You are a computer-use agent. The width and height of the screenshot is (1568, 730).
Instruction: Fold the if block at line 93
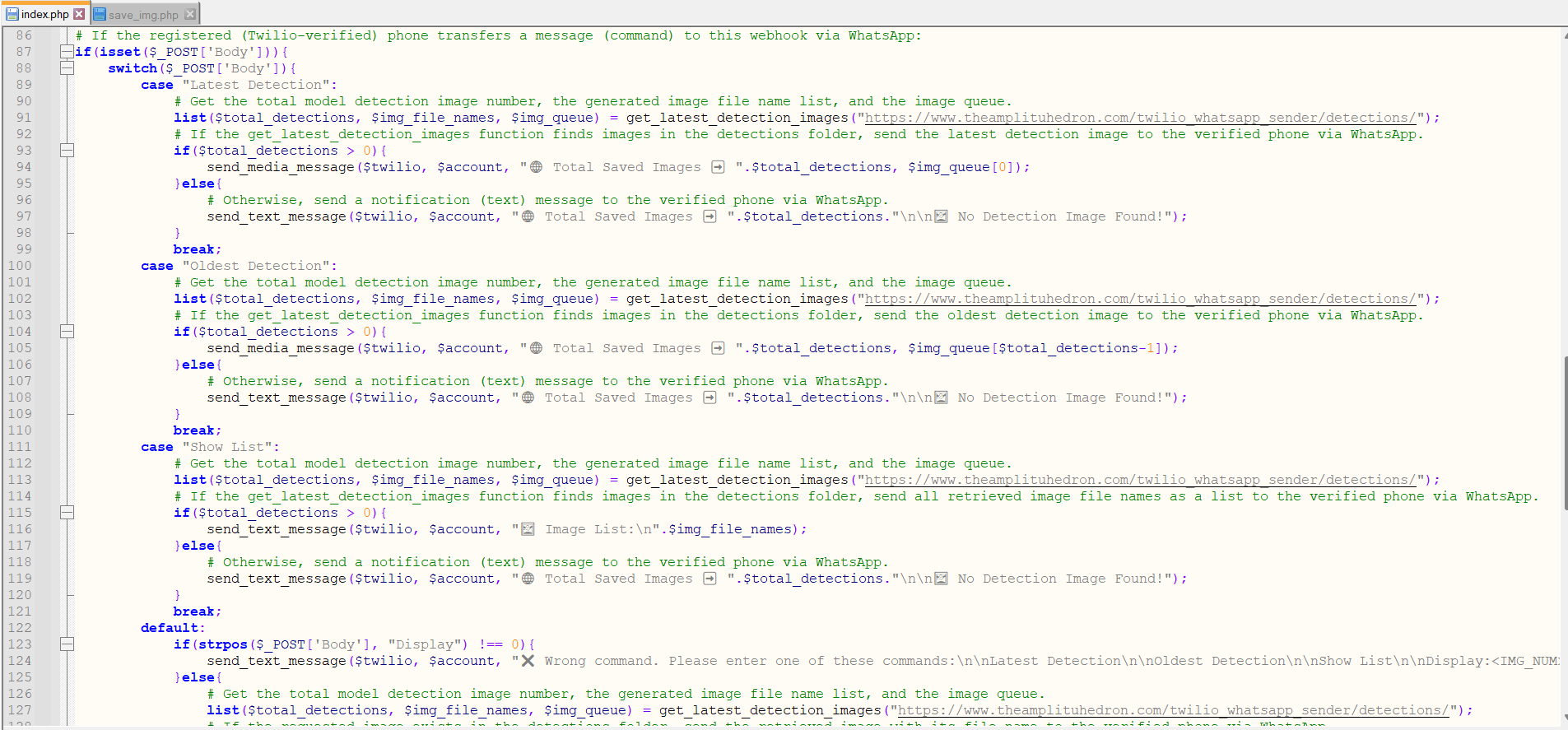pos(67,151)
